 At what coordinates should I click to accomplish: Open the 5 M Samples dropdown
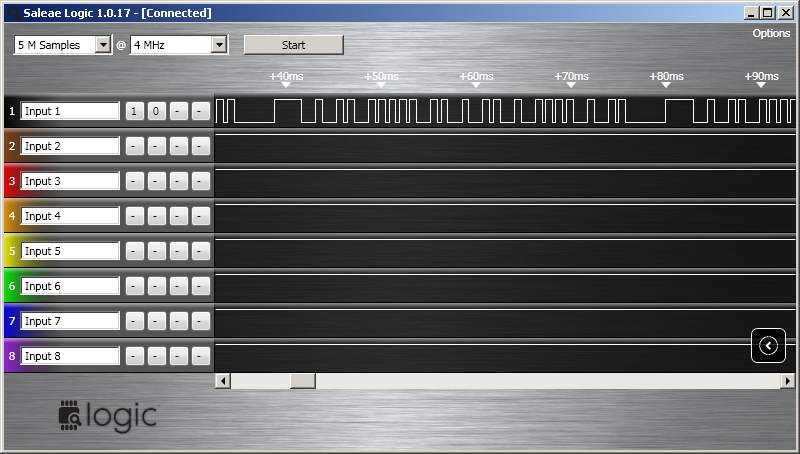coord(63,45)
